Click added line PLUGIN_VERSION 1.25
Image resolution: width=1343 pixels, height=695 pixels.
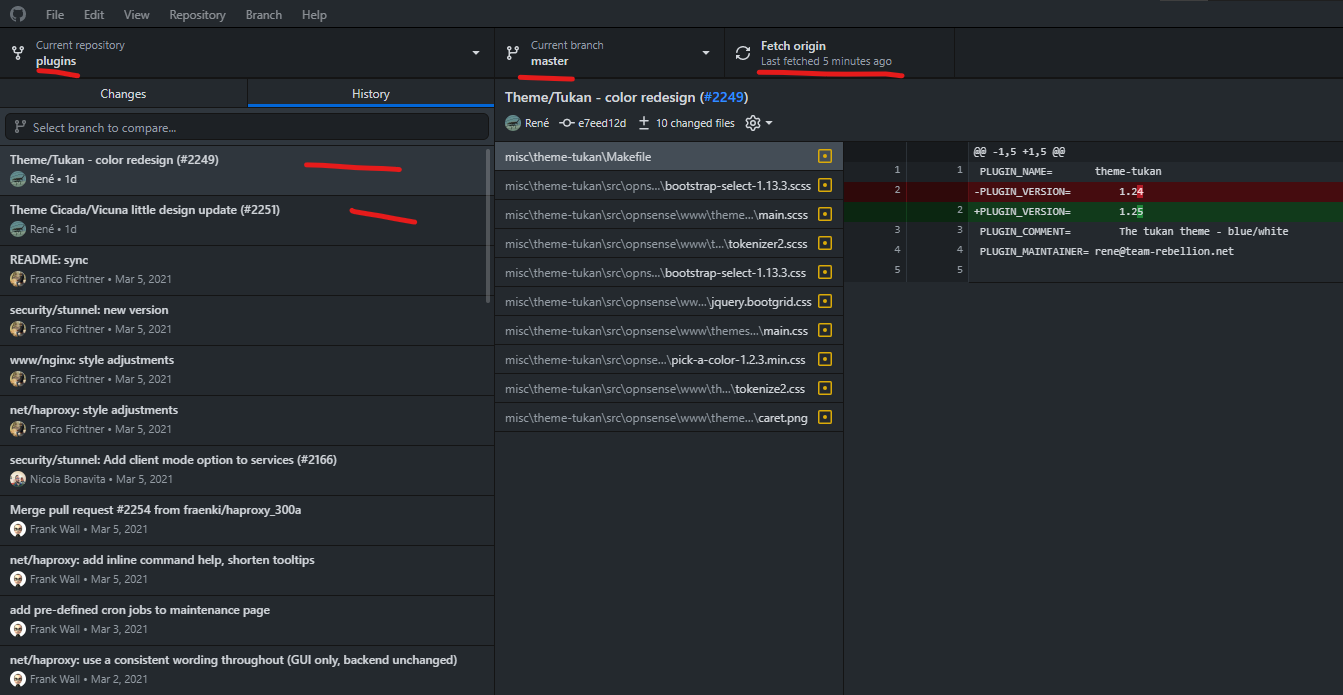1093,211
